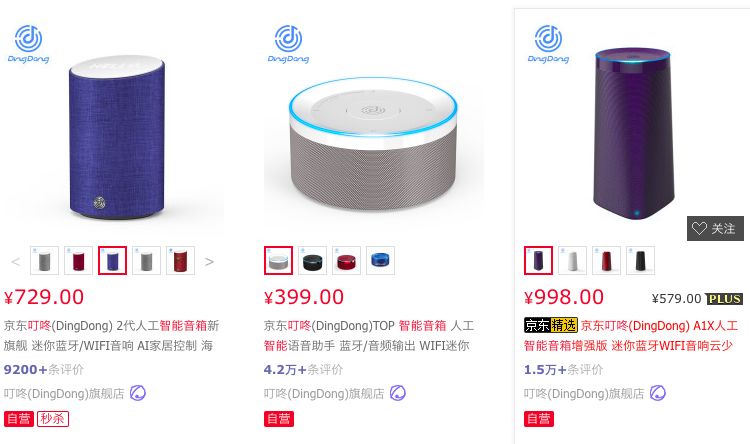Screen dimensions: 750x444
Task: Click the DingDong logo on the gray TOP speaker
Action: click(288, 44)
